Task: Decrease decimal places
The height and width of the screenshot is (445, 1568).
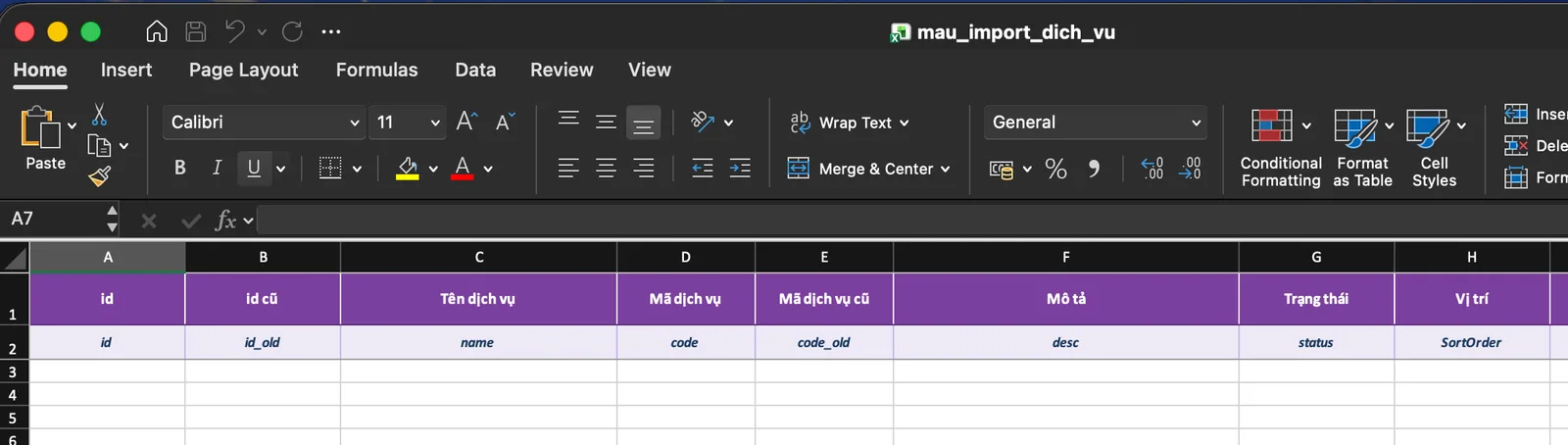Action: [1190, 169]
